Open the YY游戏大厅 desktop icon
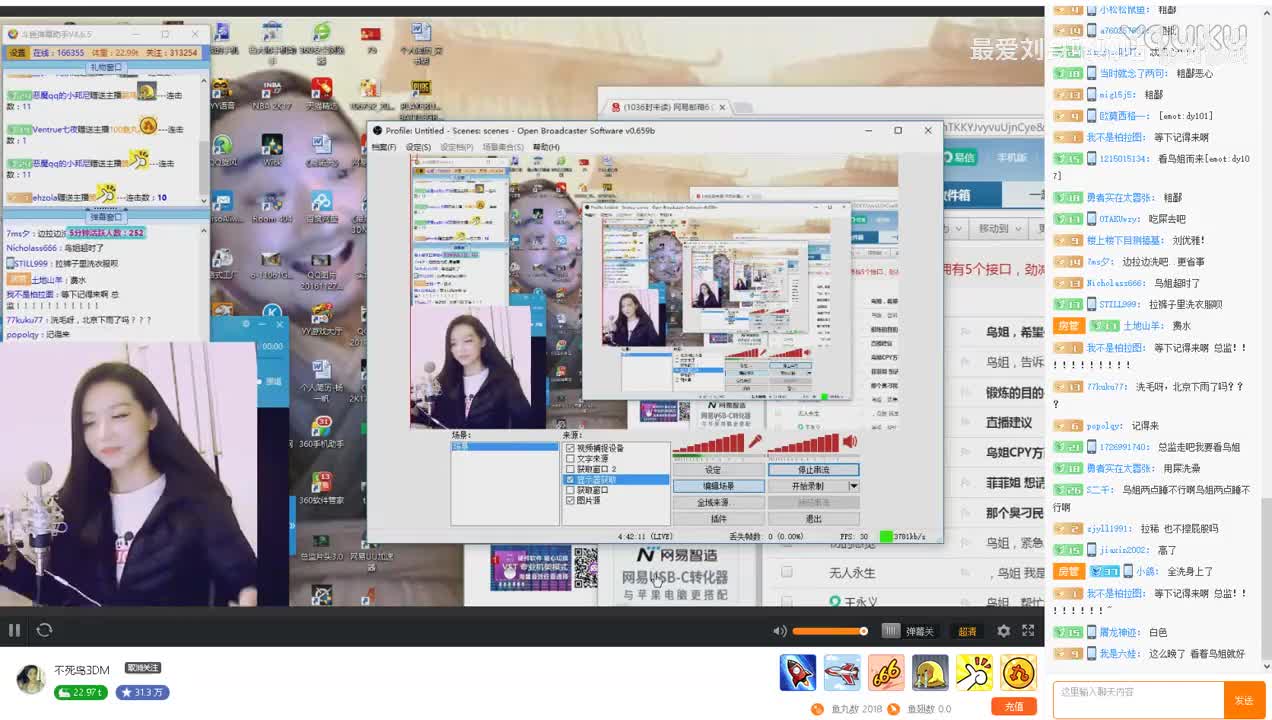1272x720 pixels. [321, 317]
